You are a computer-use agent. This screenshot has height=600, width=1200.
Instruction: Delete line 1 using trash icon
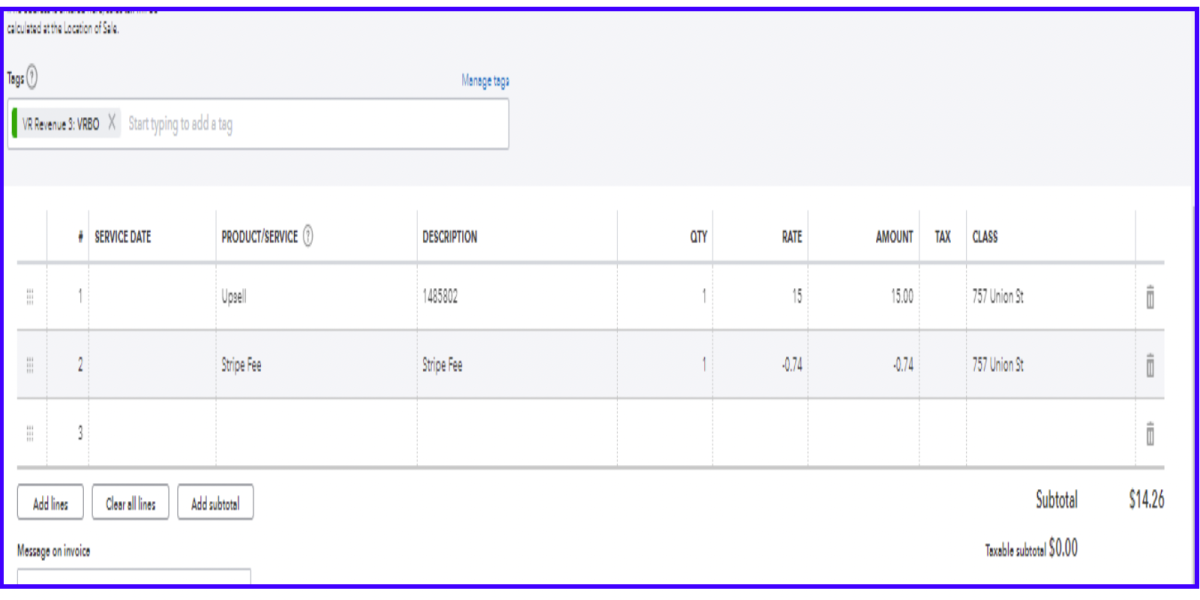coord(1150,297)
